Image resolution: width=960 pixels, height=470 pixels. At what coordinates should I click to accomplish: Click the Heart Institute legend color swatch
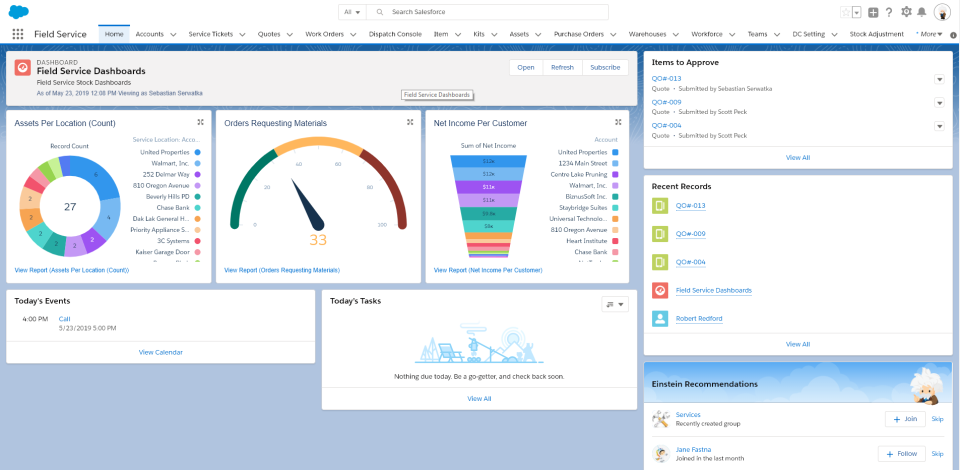[615, 241]
